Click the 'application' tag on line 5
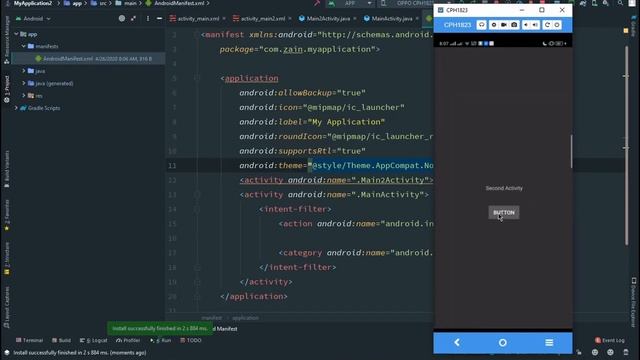The width and height of the screenshot is (640, 360). [x=251, y=78]
